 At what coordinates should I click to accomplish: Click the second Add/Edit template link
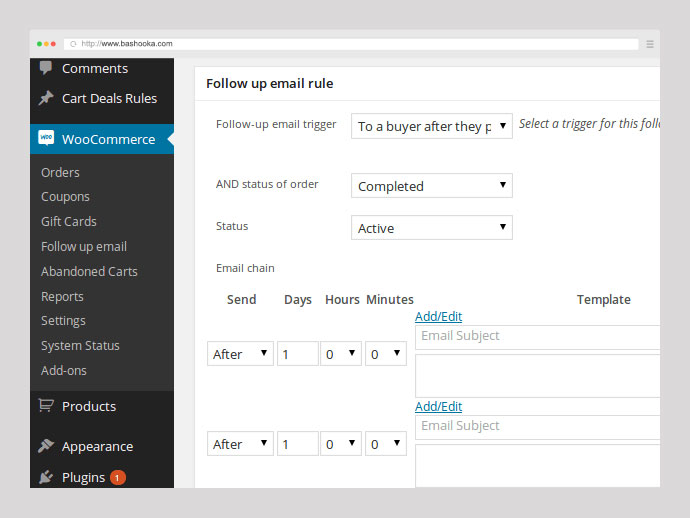point(438,406)
